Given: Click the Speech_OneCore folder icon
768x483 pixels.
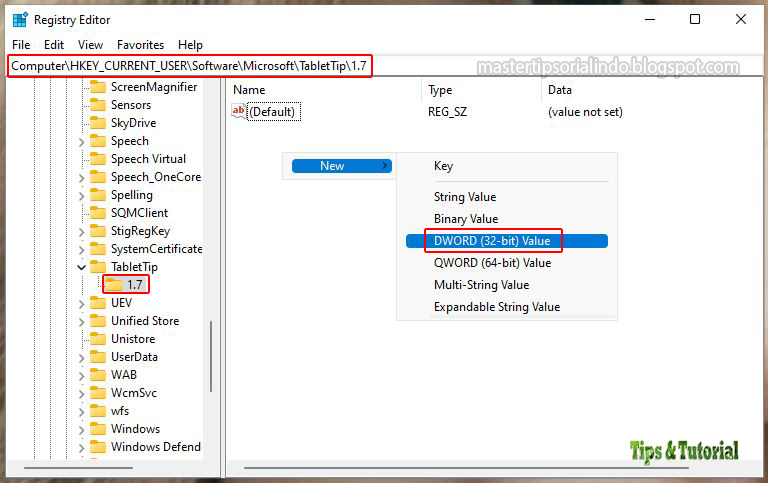Looking at the screenshot, I should (98, 177).
